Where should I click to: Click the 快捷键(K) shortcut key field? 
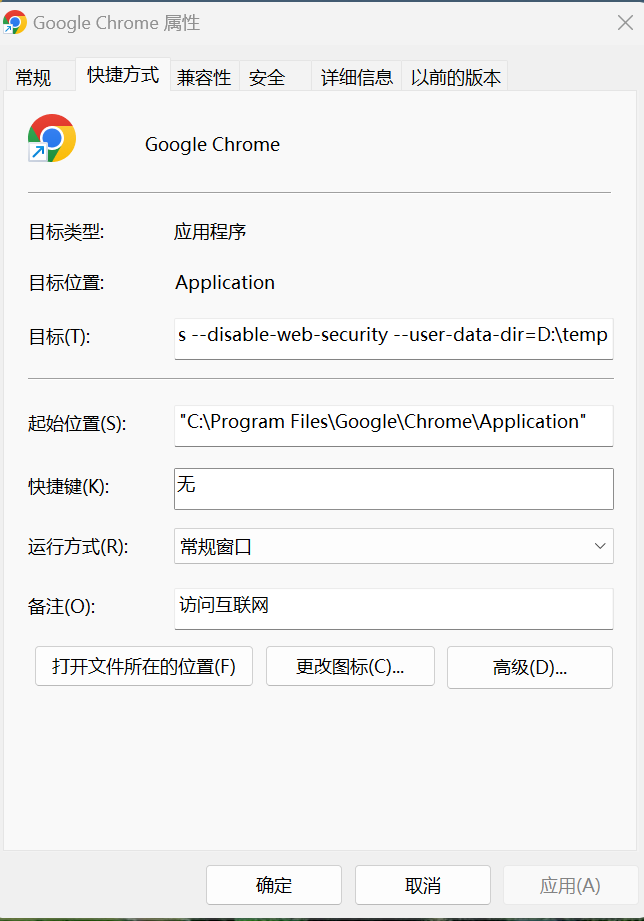click(392, 488)
